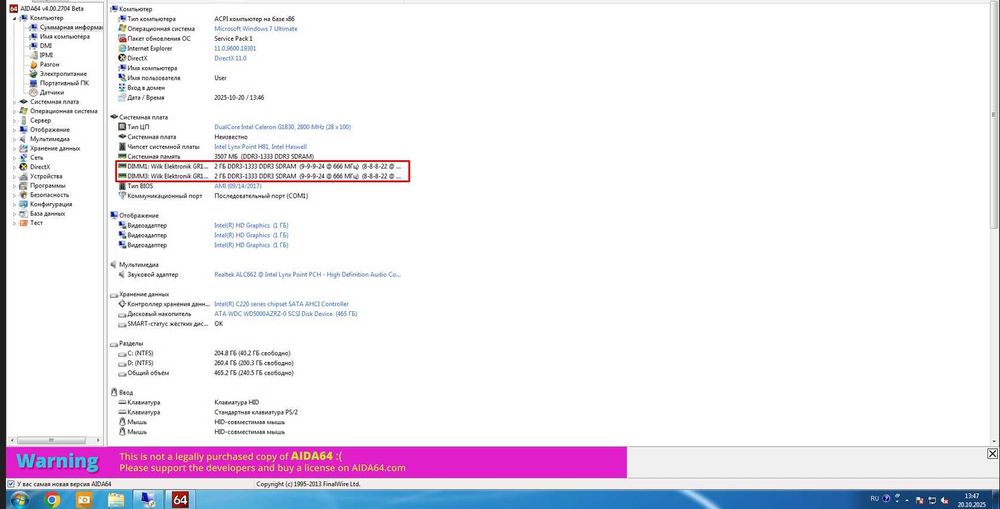Click the AIDA64 taskbar button
Image resolution: width=1000 pixels, height=509 pixels.
tap(180, 499)
